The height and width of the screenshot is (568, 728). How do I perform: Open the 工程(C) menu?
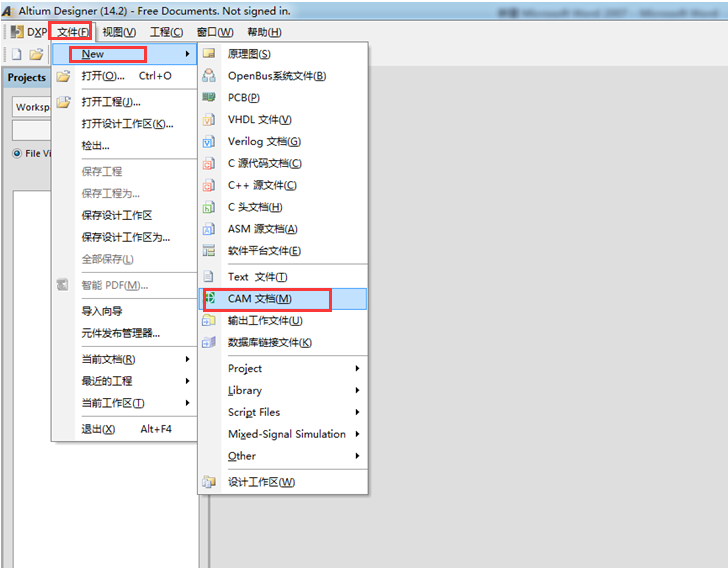tap(166, 32)
